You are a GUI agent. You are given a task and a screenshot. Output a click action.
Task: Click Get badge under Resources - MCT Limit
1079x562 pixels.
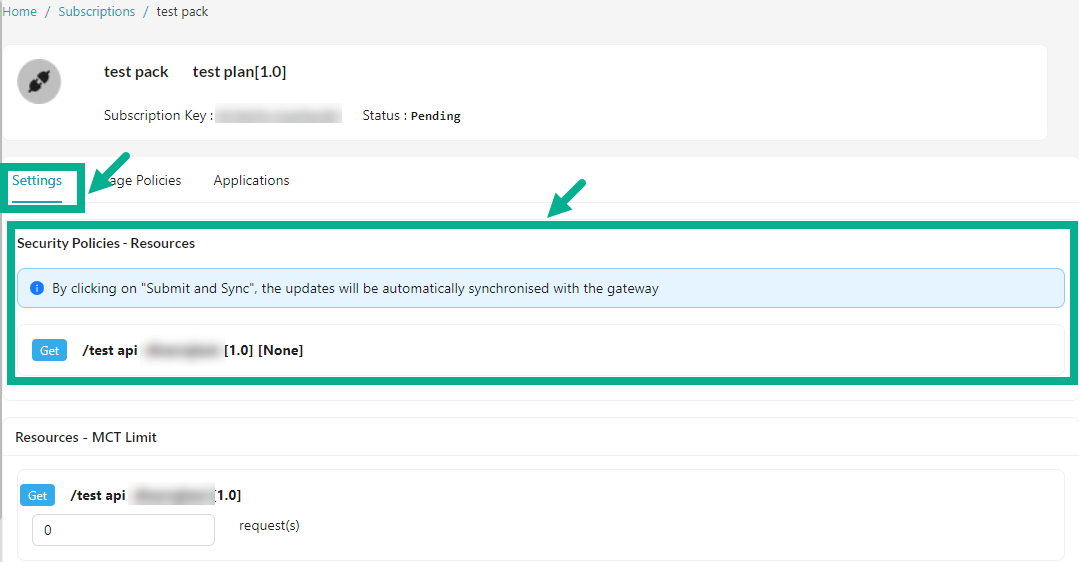pyautogui.click(x=37, y=495)
